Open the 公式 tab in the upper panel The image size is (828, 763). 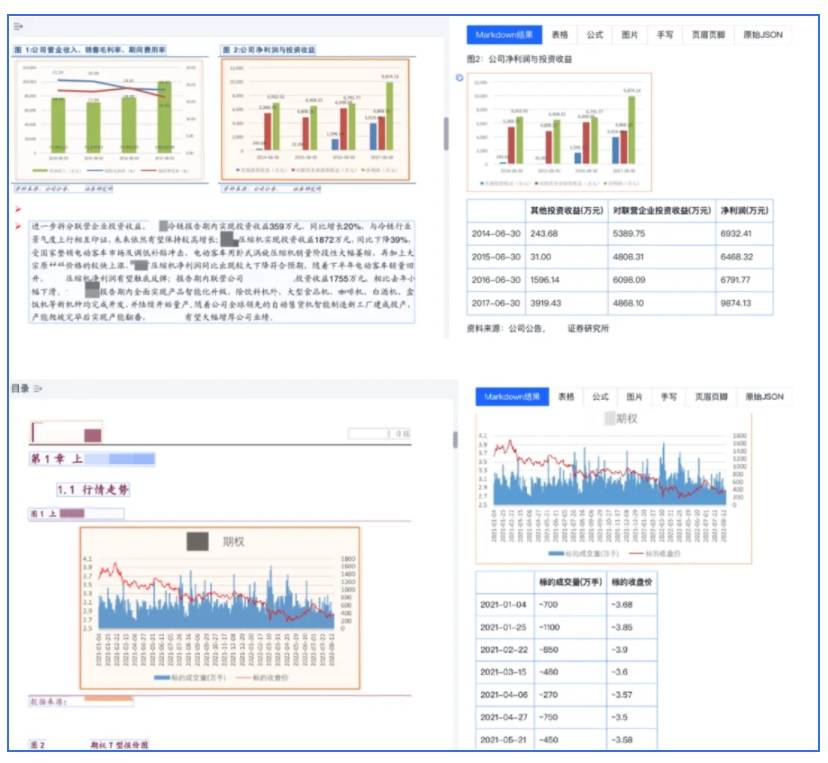click(595, 34)
